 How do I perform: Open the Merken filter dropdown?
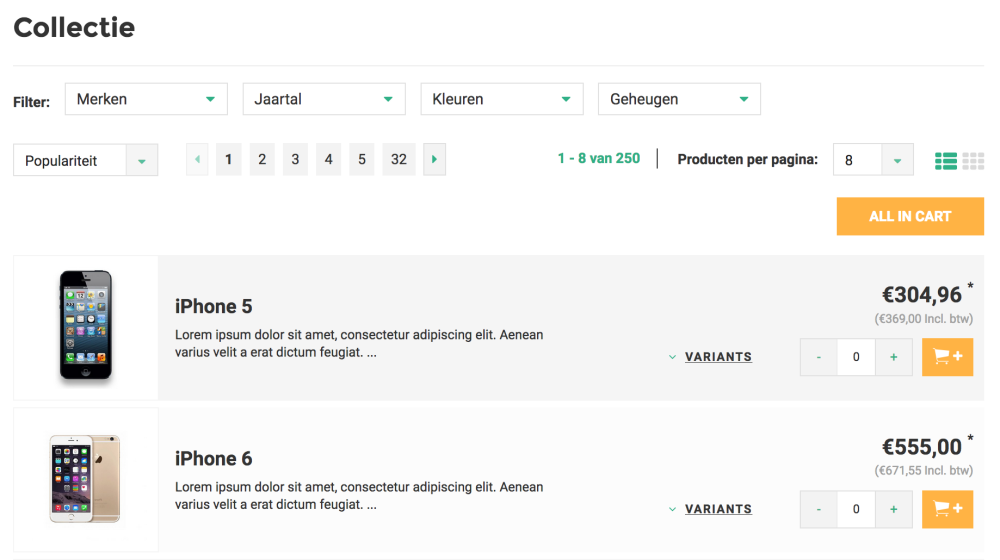[x=146, y=99]
